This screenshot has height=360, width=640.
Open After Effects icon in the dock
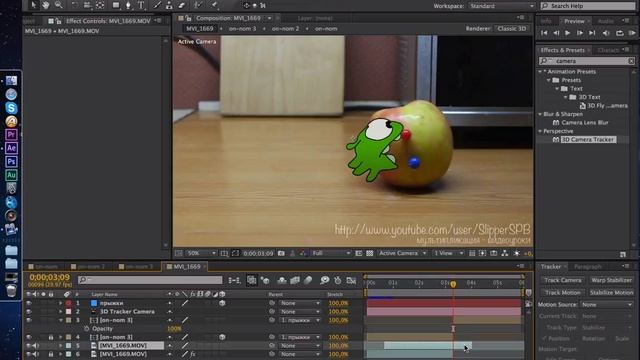click(x=11, y=148)
